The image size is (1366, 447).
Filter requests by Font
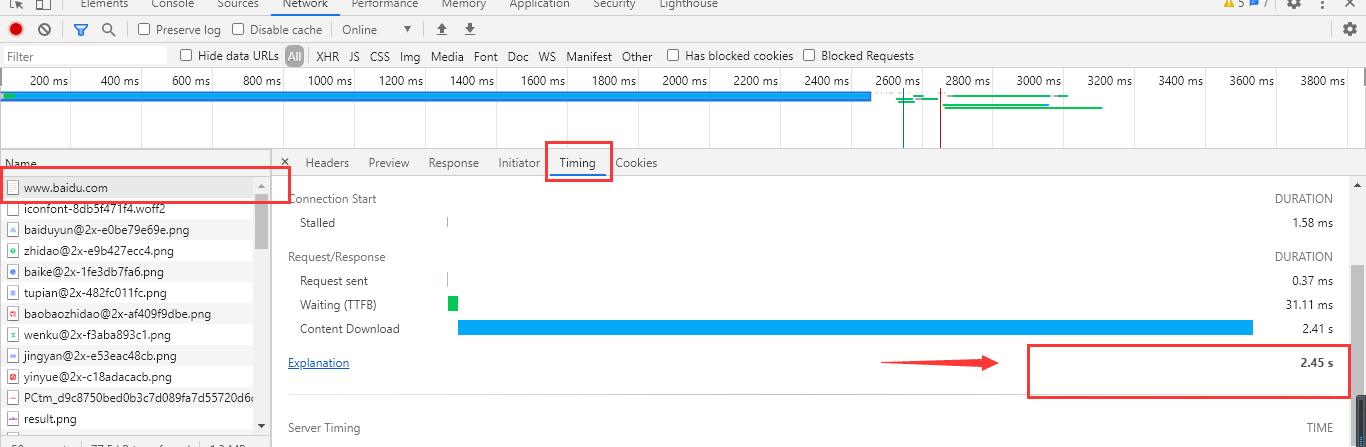[486, 57]
